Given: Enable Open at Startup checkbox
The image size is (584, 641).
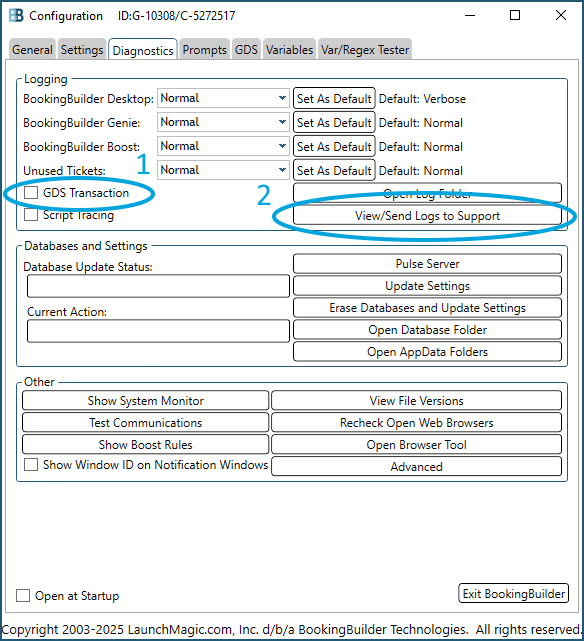Looking at the screenshot, I should [x=23, y=596].
